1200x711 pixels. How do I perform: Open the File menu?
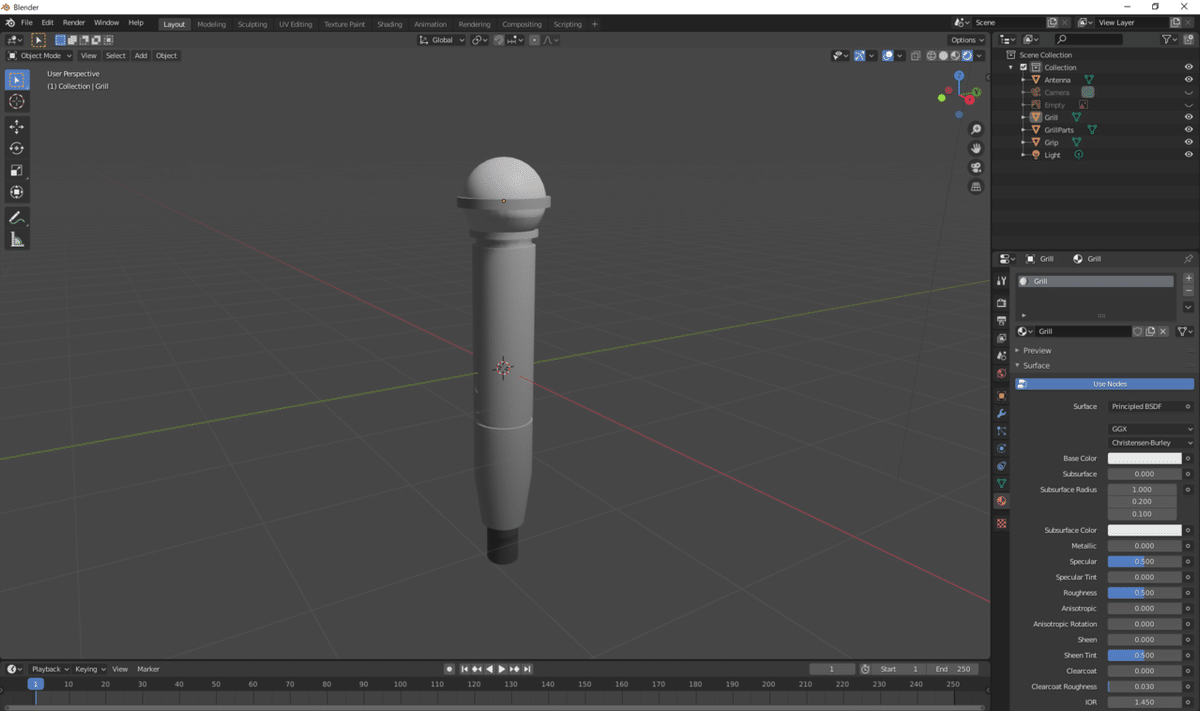click(x=26, y=22)
